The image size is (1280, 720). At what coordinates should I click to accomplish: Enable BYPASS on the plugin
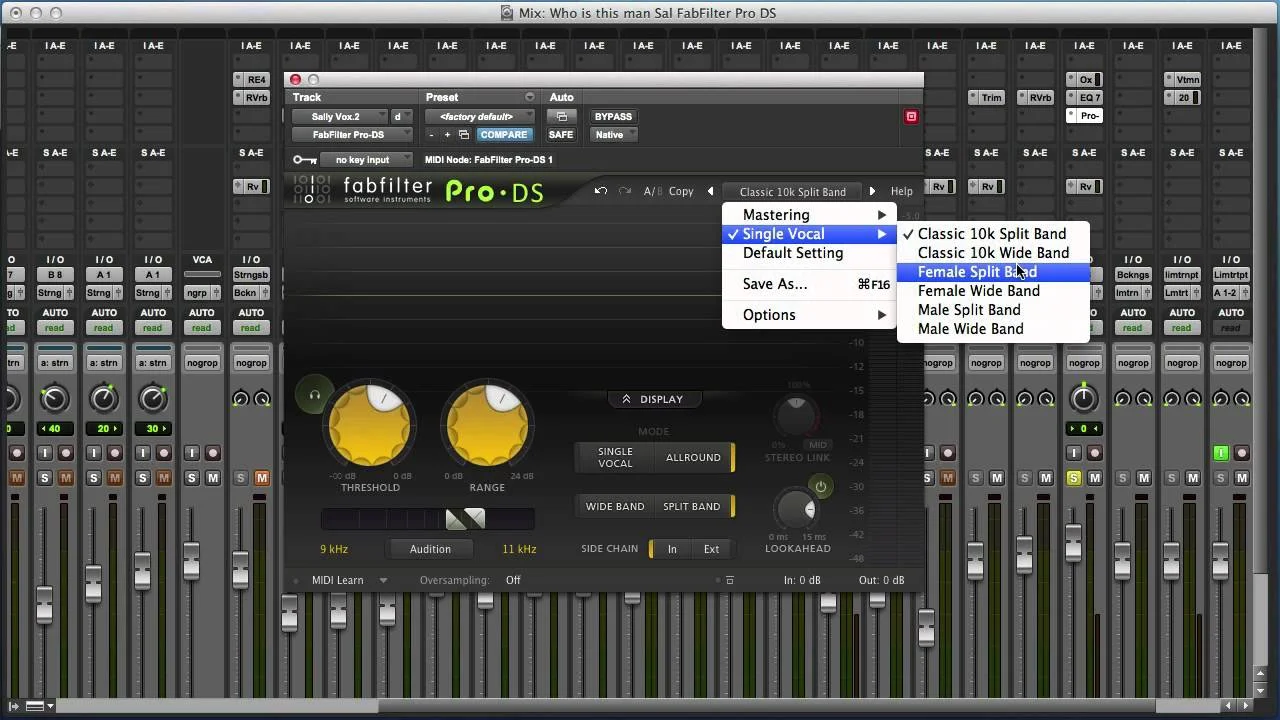pyautogui.click(x=613, y=116)
